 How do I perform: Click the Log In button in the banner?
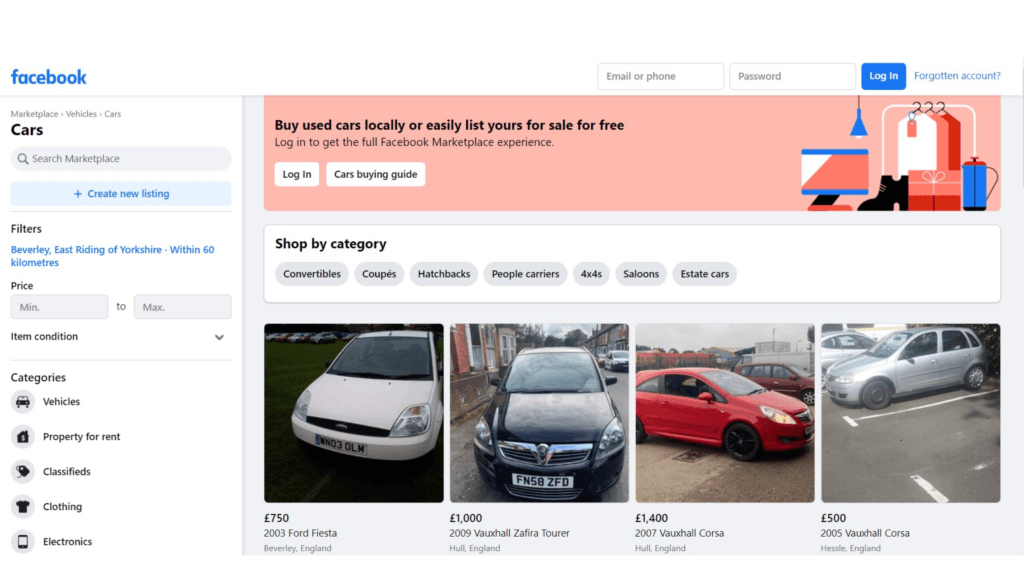coord(296,174)
